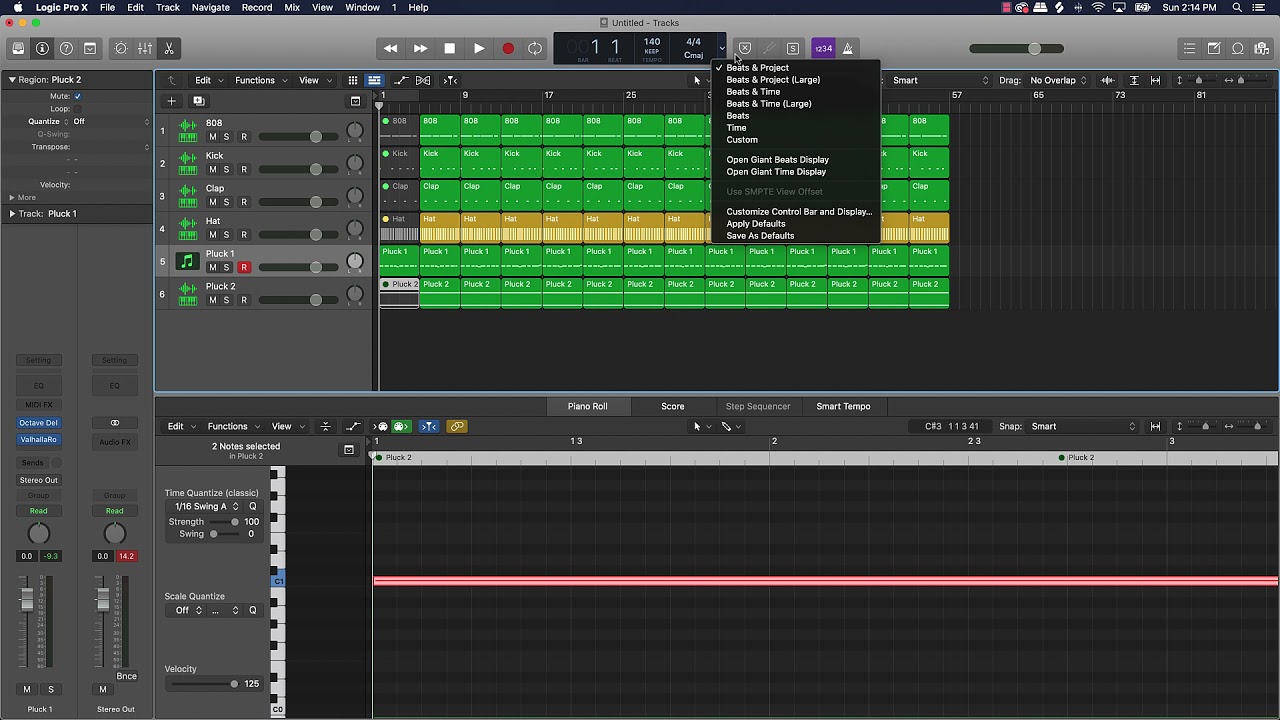
Task: Toggle Waveform Zoom icon in Tracks toolbar
Action: (1107, 80)
